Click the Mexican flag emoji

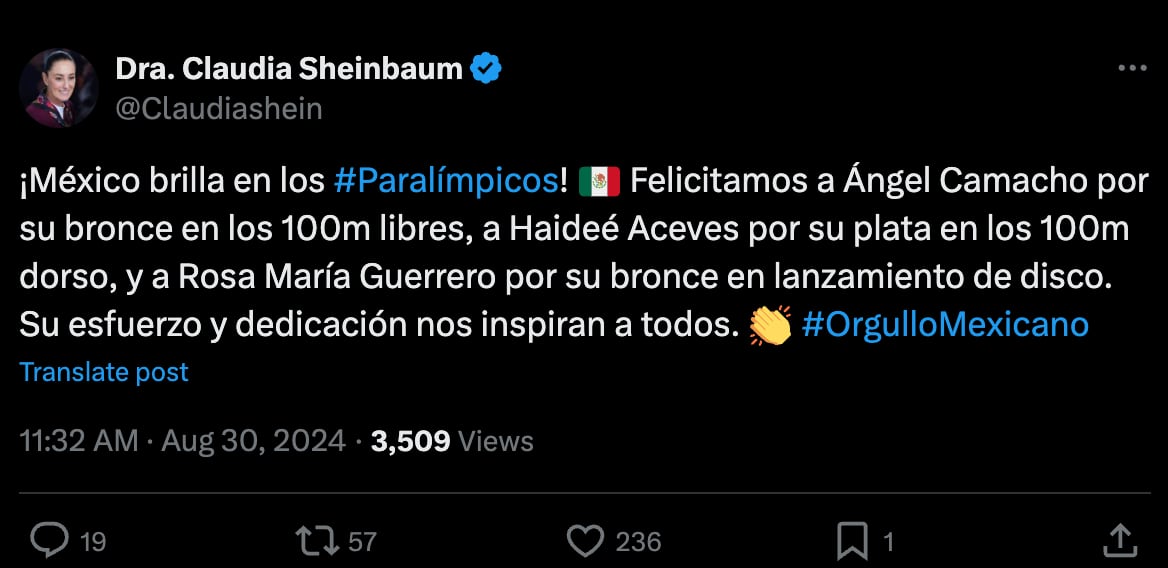[599, 182]
